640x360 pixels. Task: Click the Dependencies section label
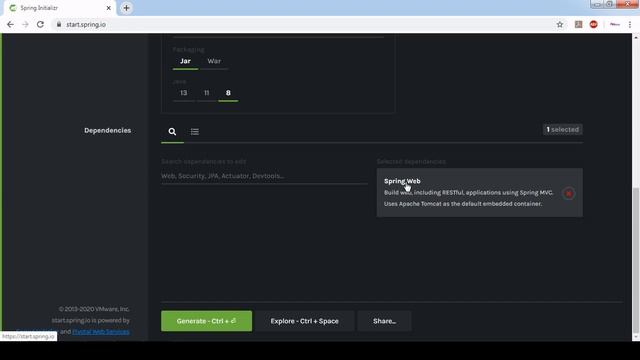pyautogui.click(x=107, y=130)
